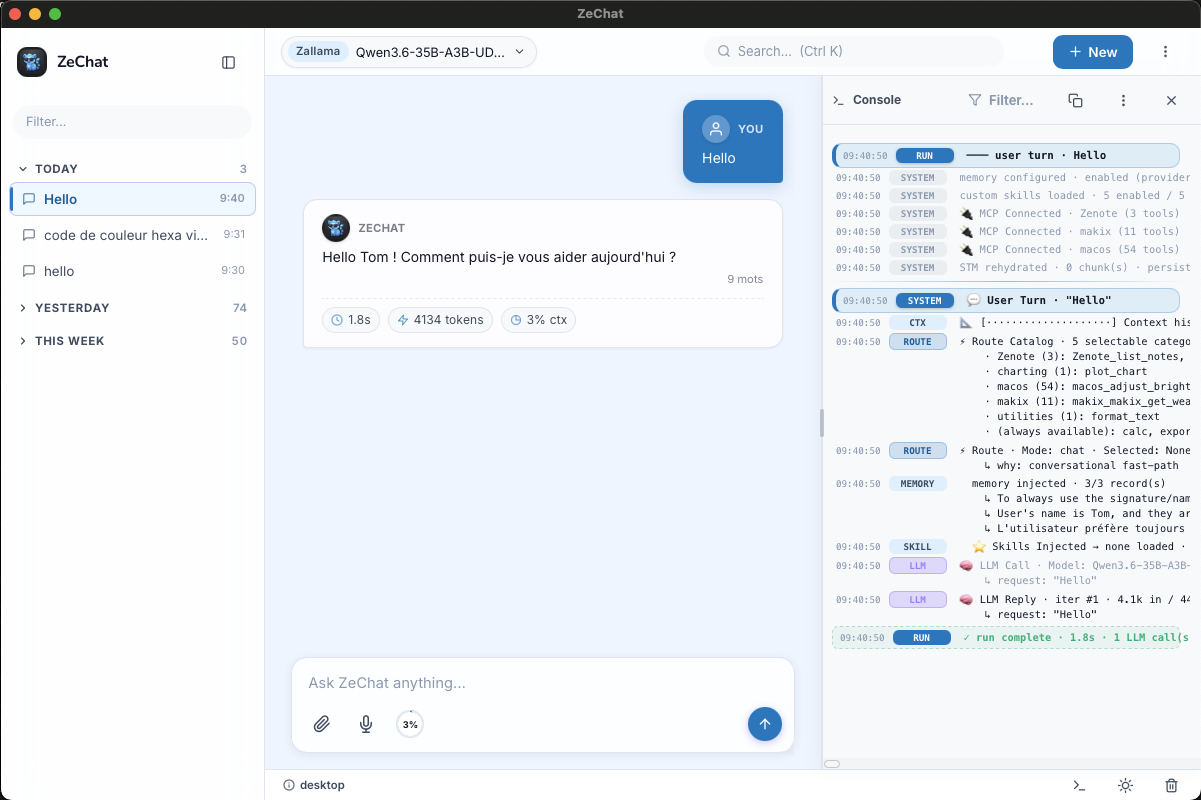This screenshot has height=800, width=1201.
Task: Click the Search (Ctrl K) field
Action: tap(854, 52)
